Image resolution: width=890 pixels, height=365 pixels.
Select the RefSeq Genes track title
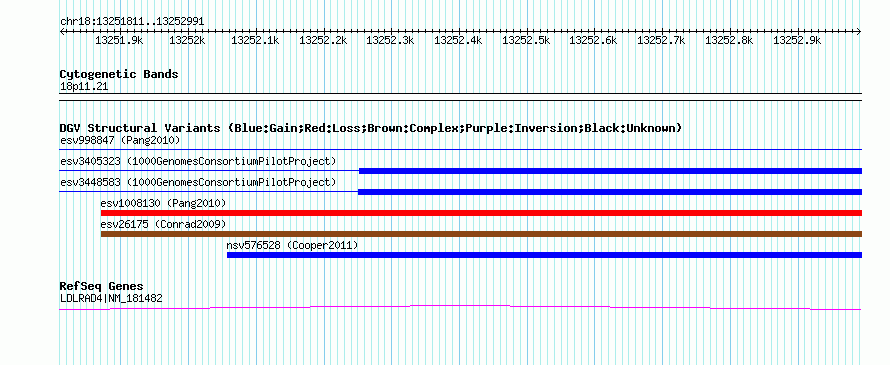pyautogui.click(x=102, y=286)
